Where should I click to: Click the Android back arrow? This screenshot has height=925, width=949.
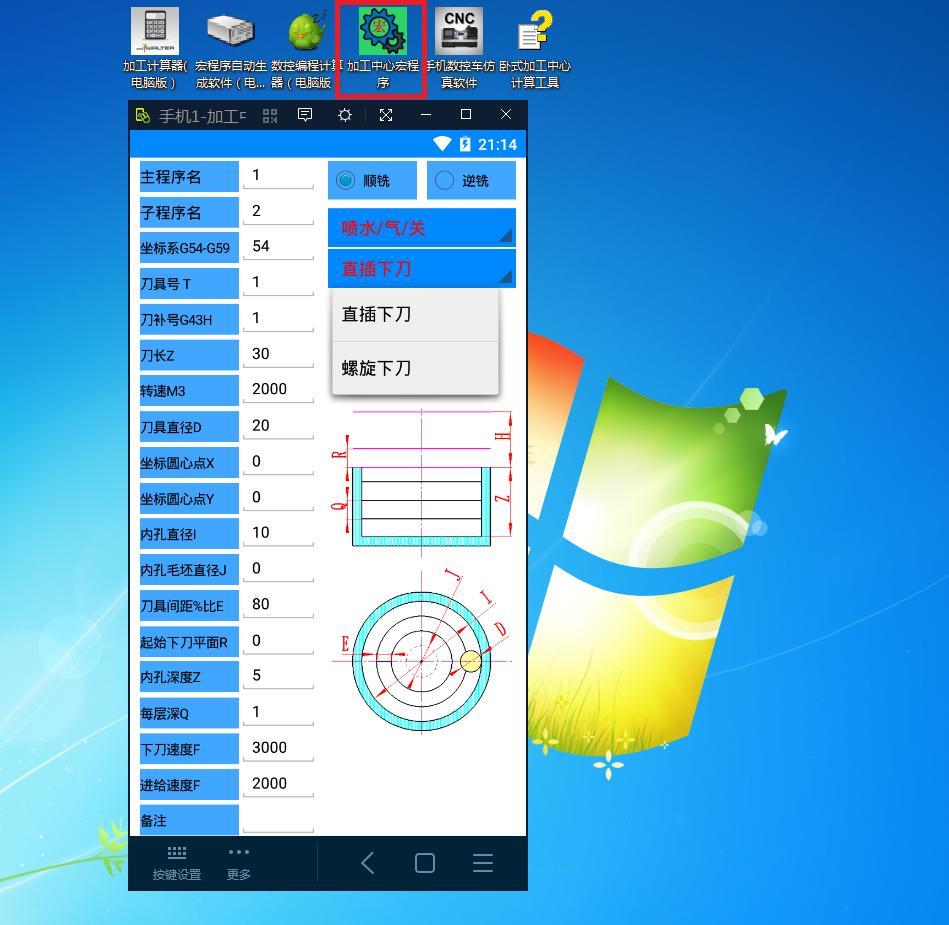tap(367, 863)
